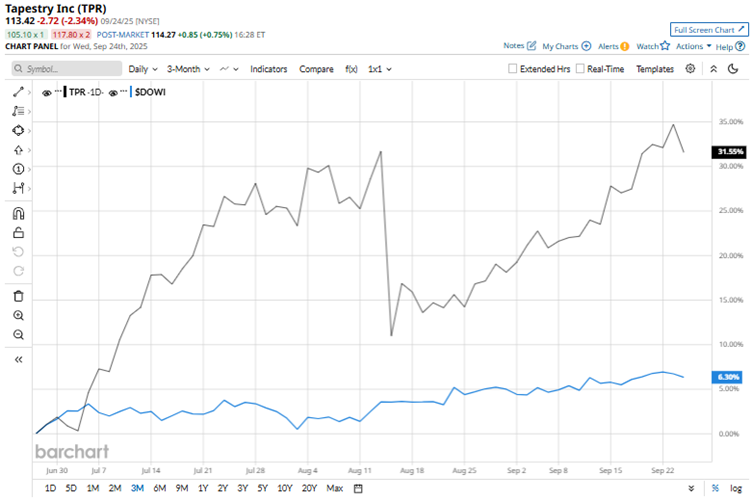Hide the TPR series with eye icon
The image size is (752, 501).
pos(47,92)
